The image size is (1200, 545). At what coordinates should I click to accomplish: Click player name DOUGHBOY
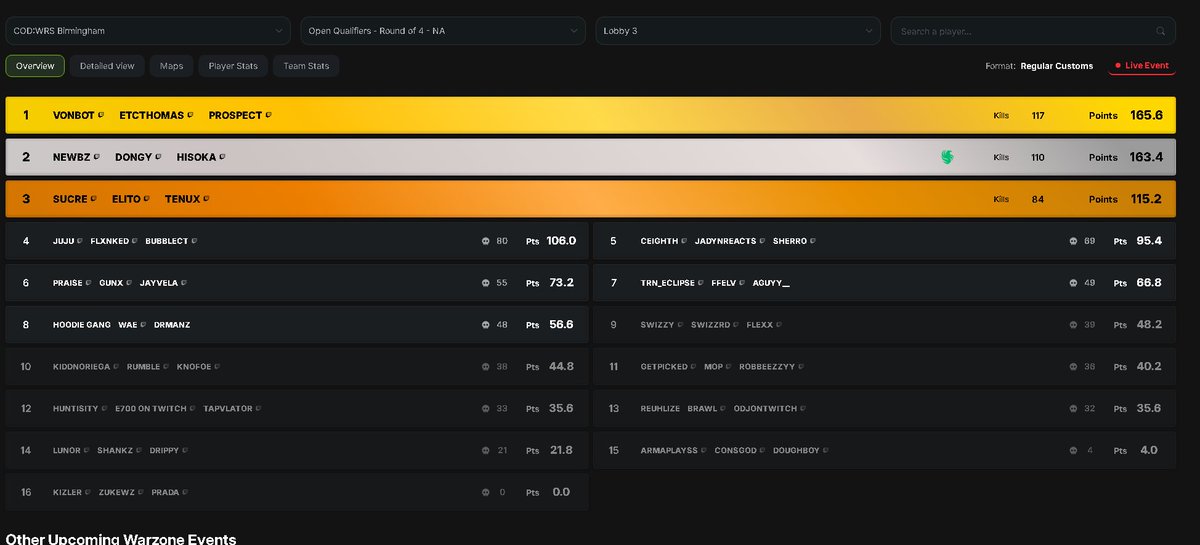point(795,451)
